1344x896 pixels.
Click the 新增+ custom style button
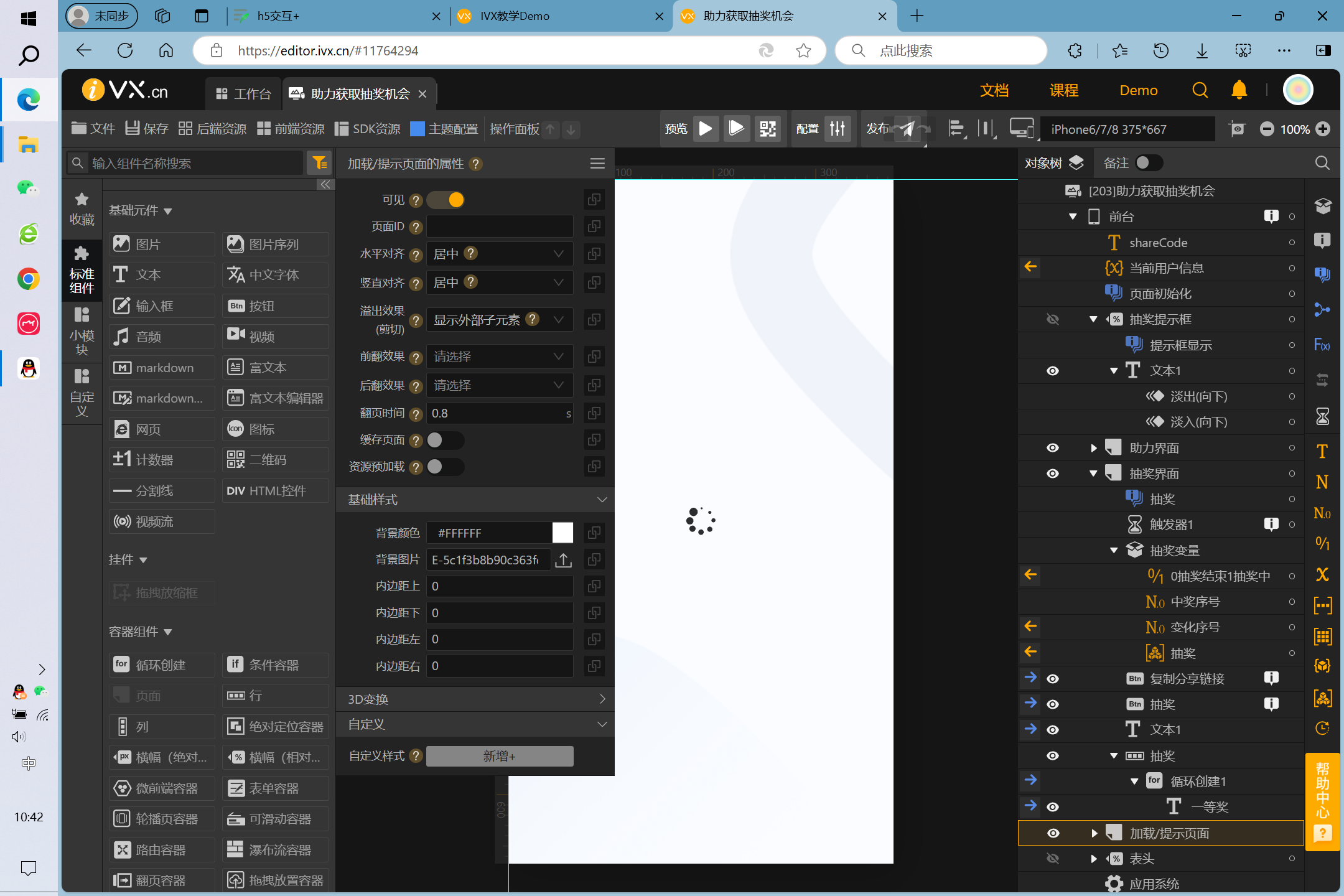(500, 756)
